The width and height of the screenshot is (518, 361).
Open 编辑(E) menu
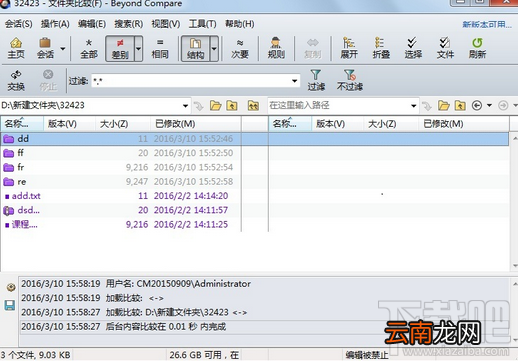coord(92,24)
